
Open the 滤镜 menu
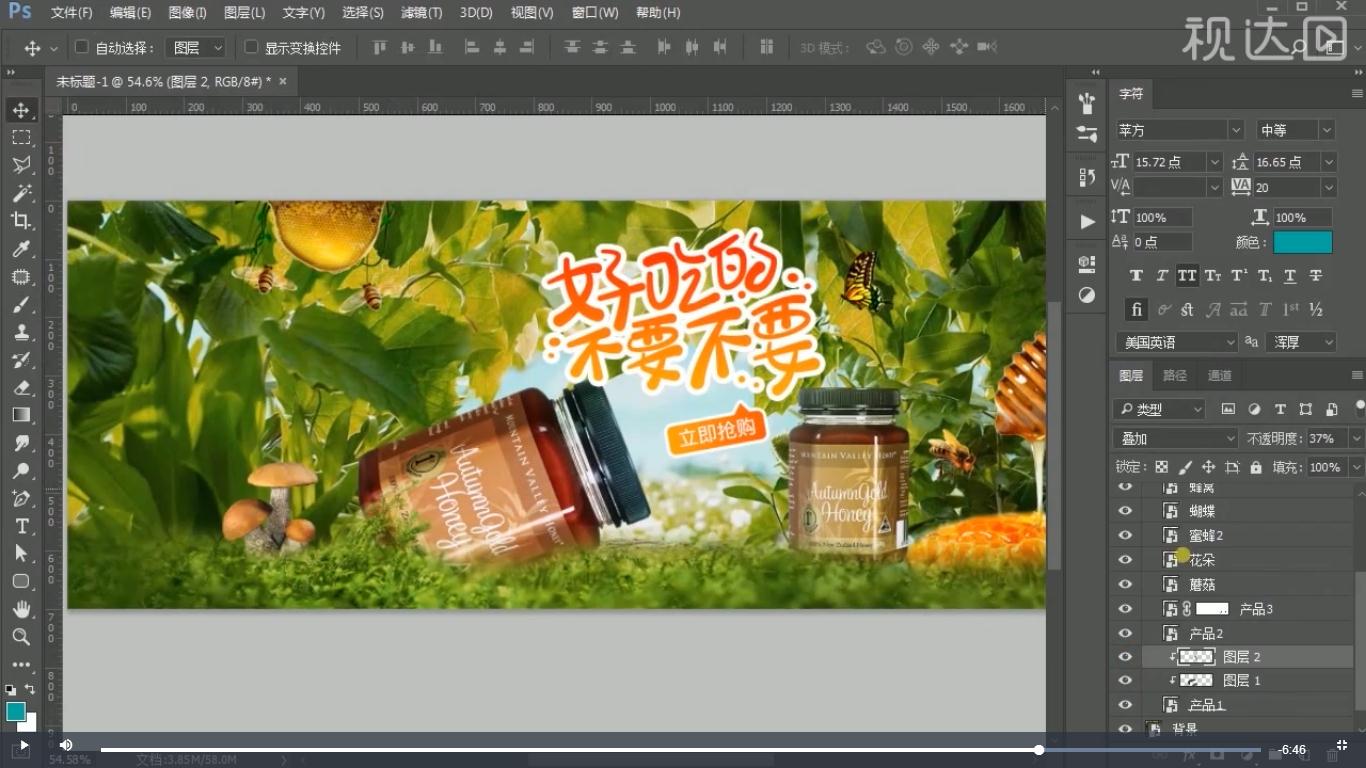pos(421,12)
